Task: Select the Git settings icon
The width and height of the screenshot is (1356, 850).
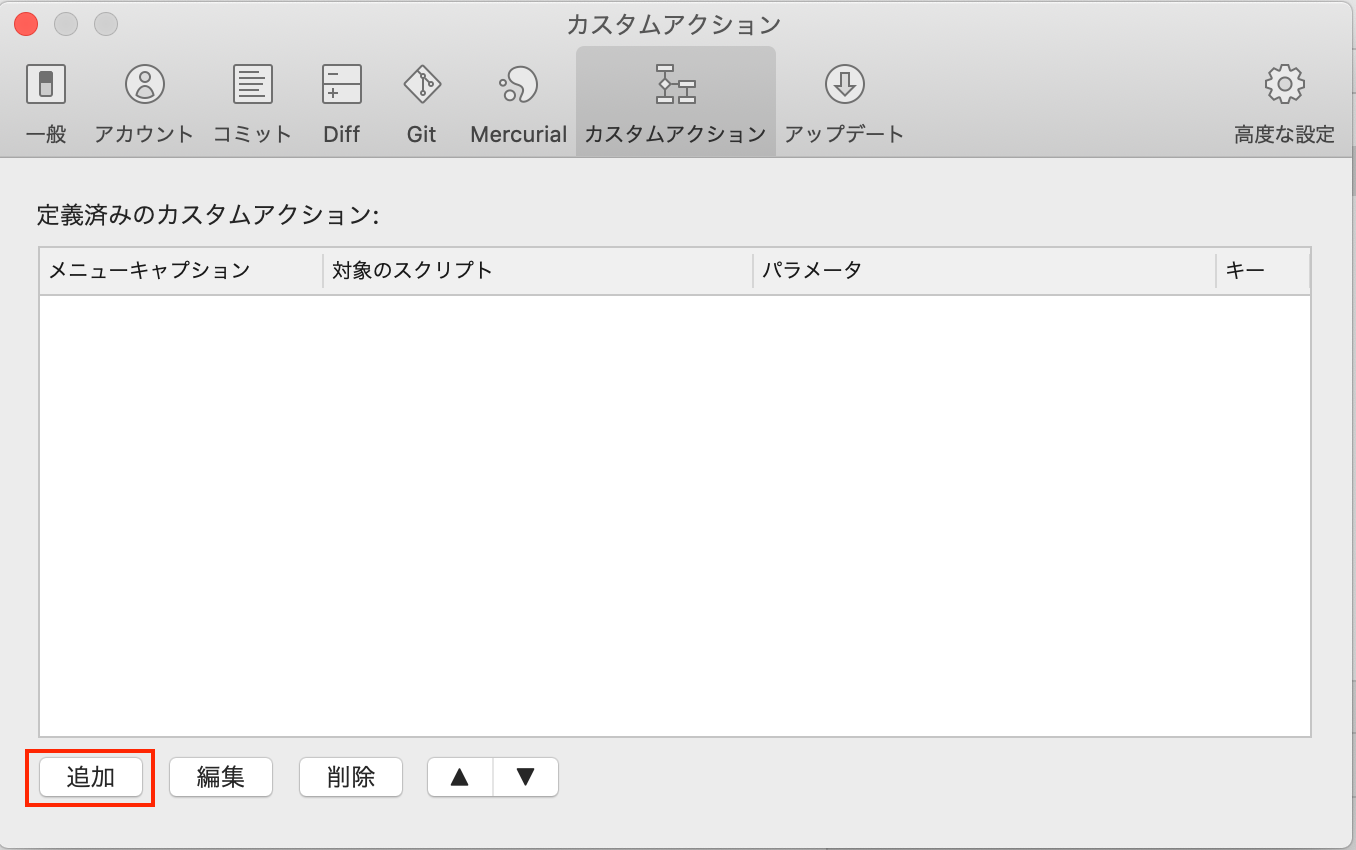Action: click(x=420, y=100)
